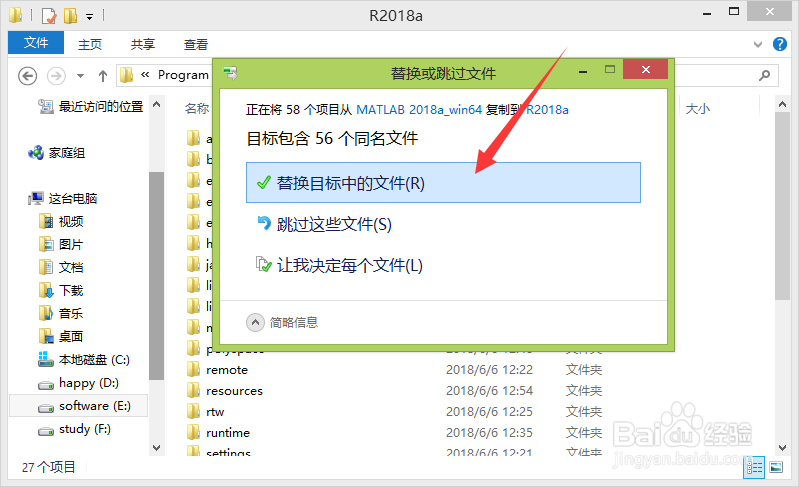Image resolution: width=799 pixels, height=487 pixels.
Task: Switch to the 共享 ribbon tab
Action: [x=143, y=44]
